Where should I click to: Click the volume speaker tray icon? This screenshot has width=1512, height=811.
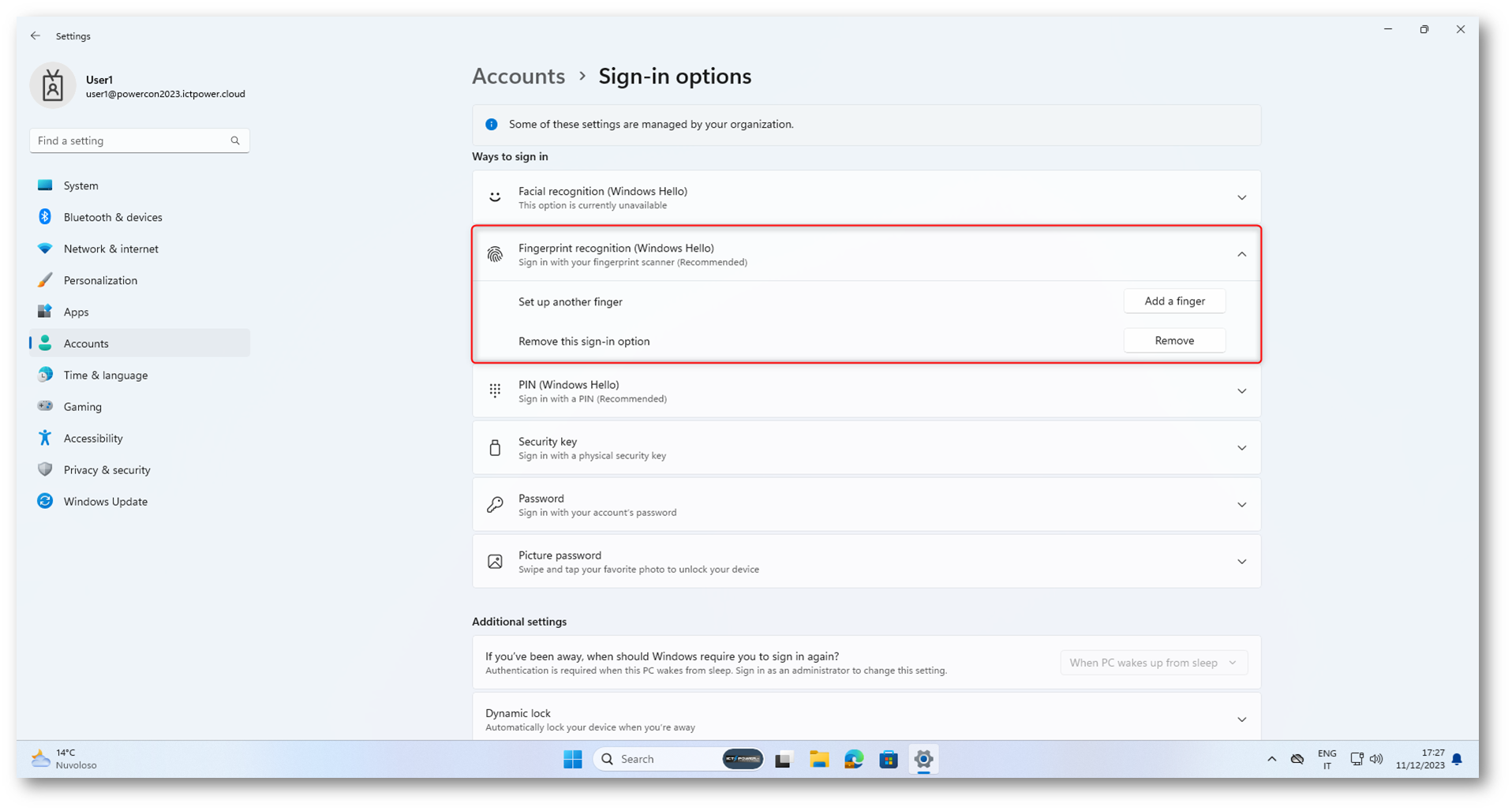1376,759
